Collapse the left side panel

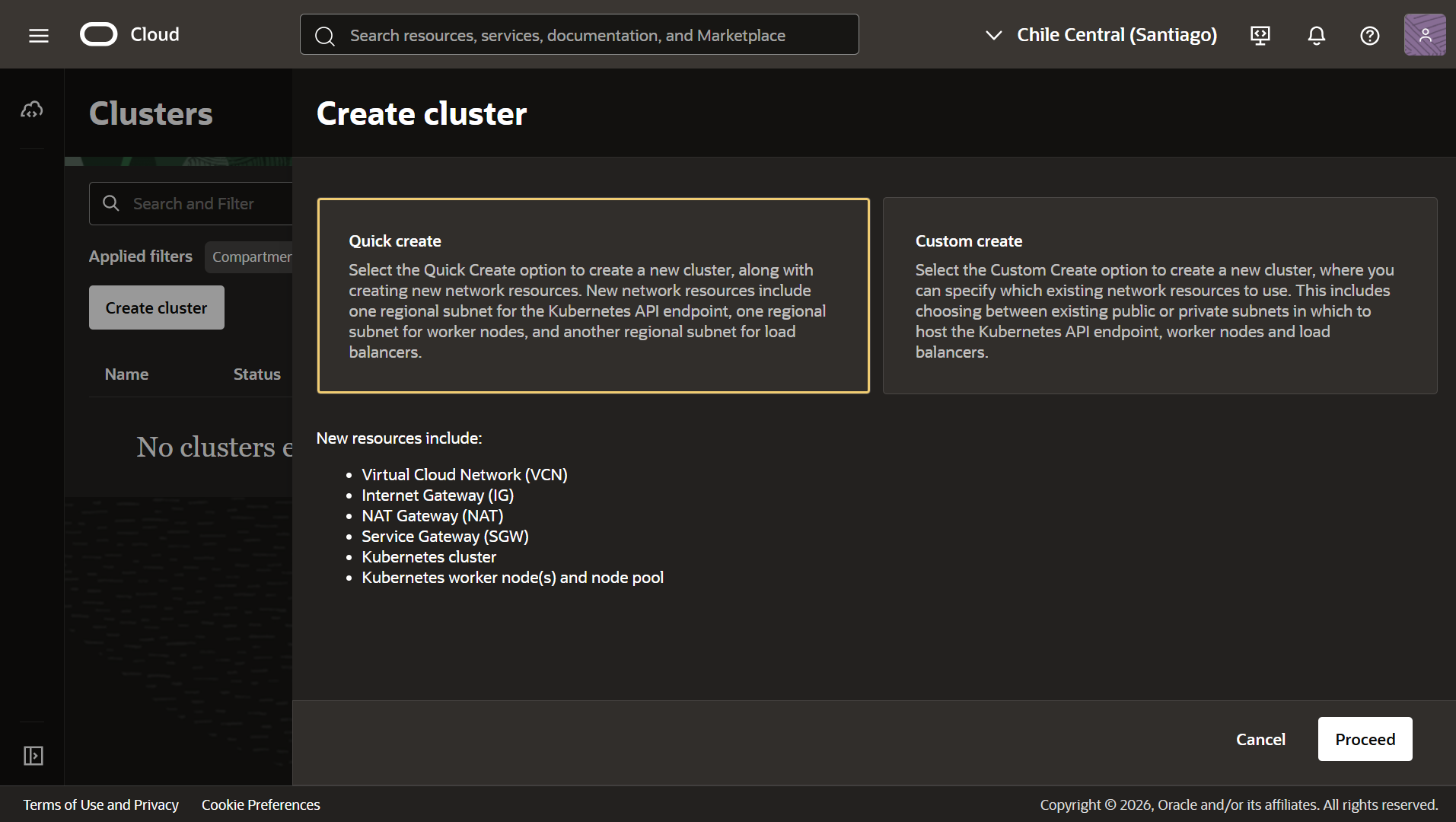(32, 756)
